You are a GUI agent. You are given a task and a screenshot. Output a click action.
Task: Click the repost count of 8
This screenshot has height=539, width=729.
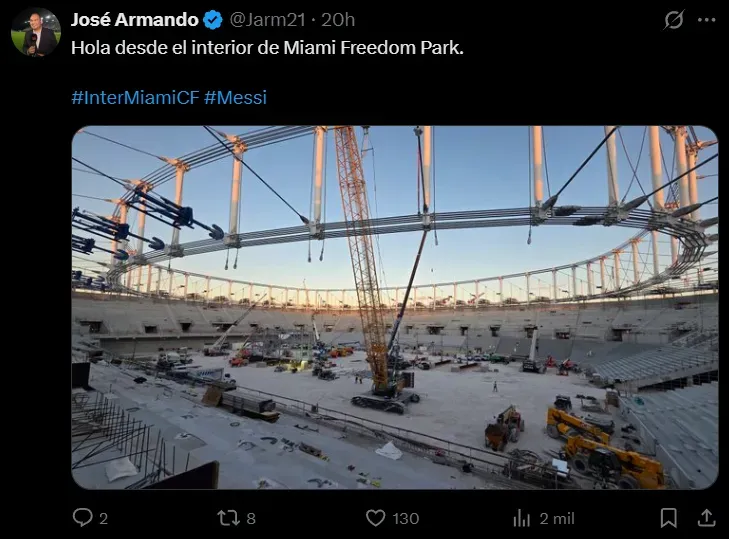[x=251, y=519]
